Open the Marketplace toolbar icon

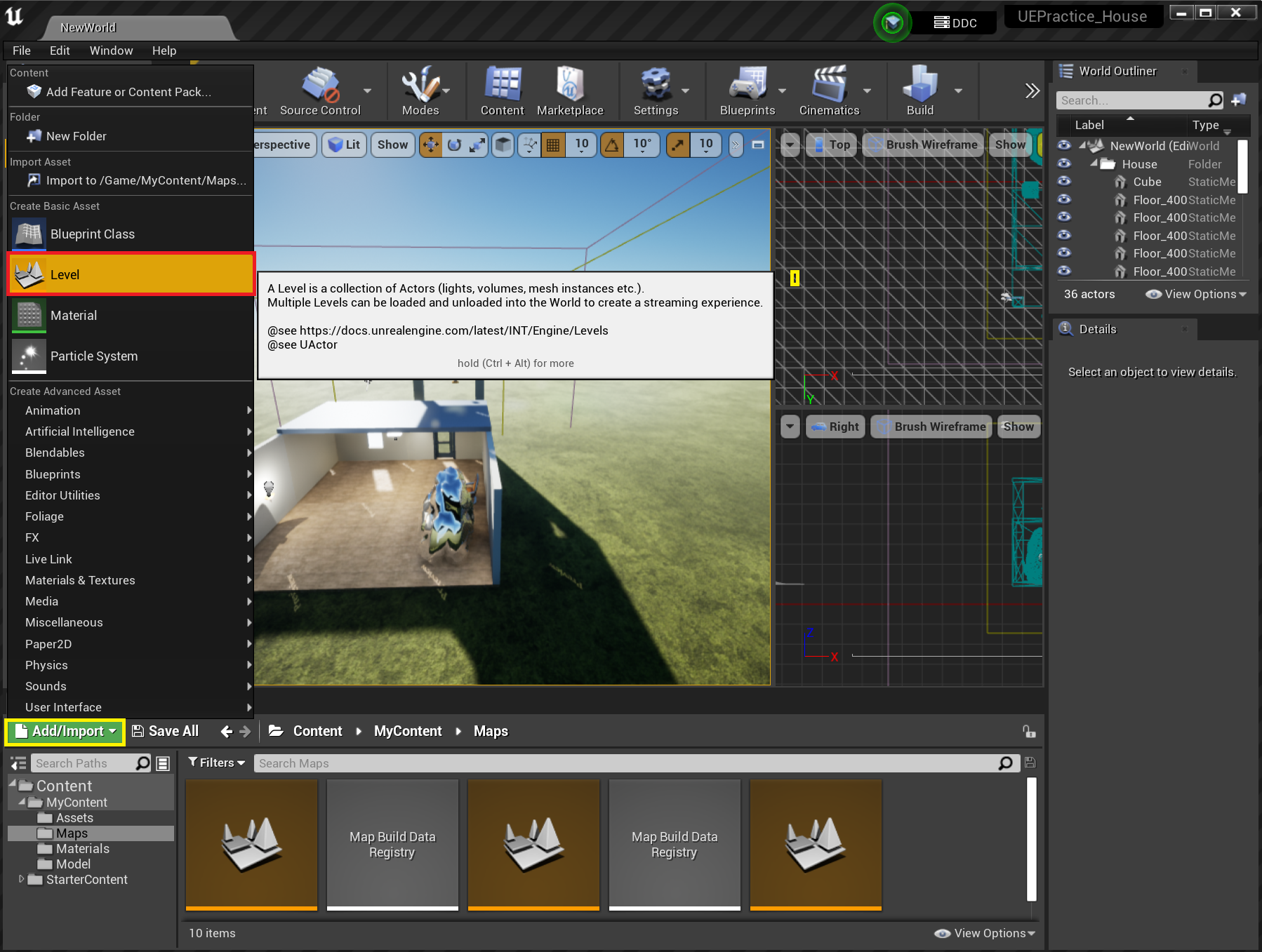570,91
